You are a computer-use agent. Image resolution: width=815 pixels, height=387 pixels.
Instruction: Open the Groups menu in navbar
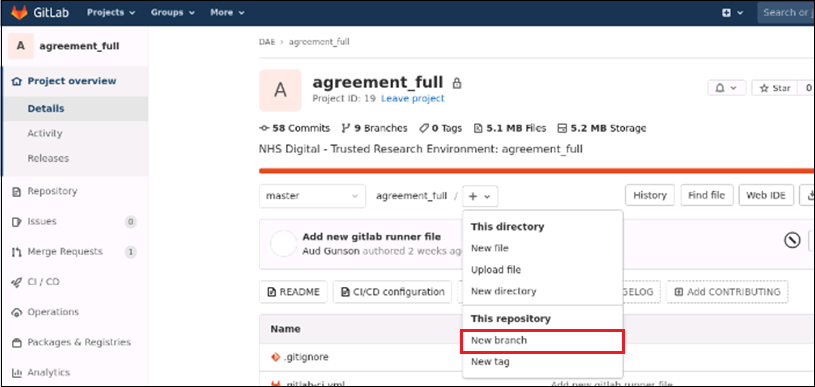tap(173, 12)
